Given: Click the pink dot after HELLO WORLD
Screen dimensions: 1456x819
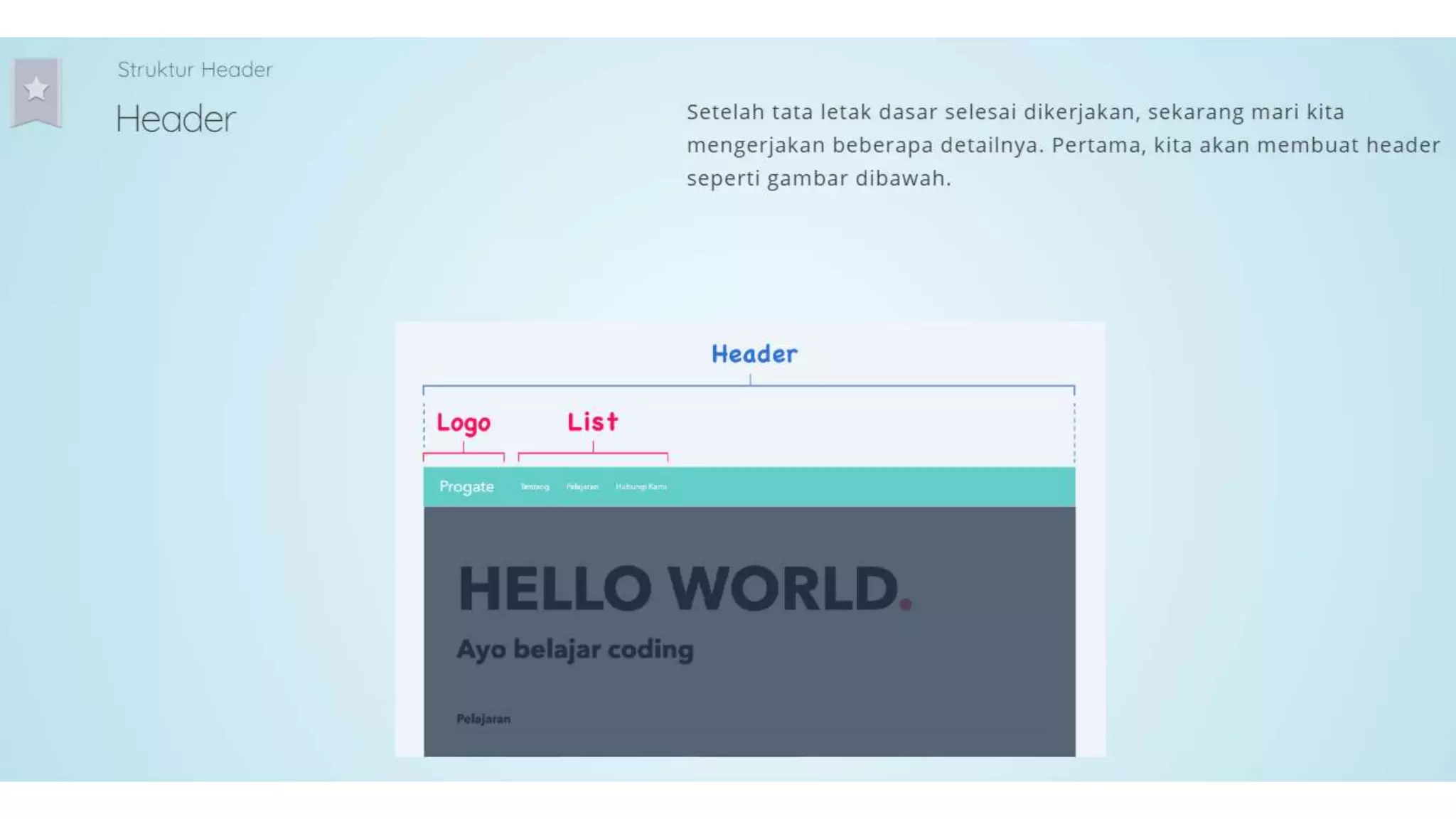Looking at the screenshot, I should [x=906, y=604].
